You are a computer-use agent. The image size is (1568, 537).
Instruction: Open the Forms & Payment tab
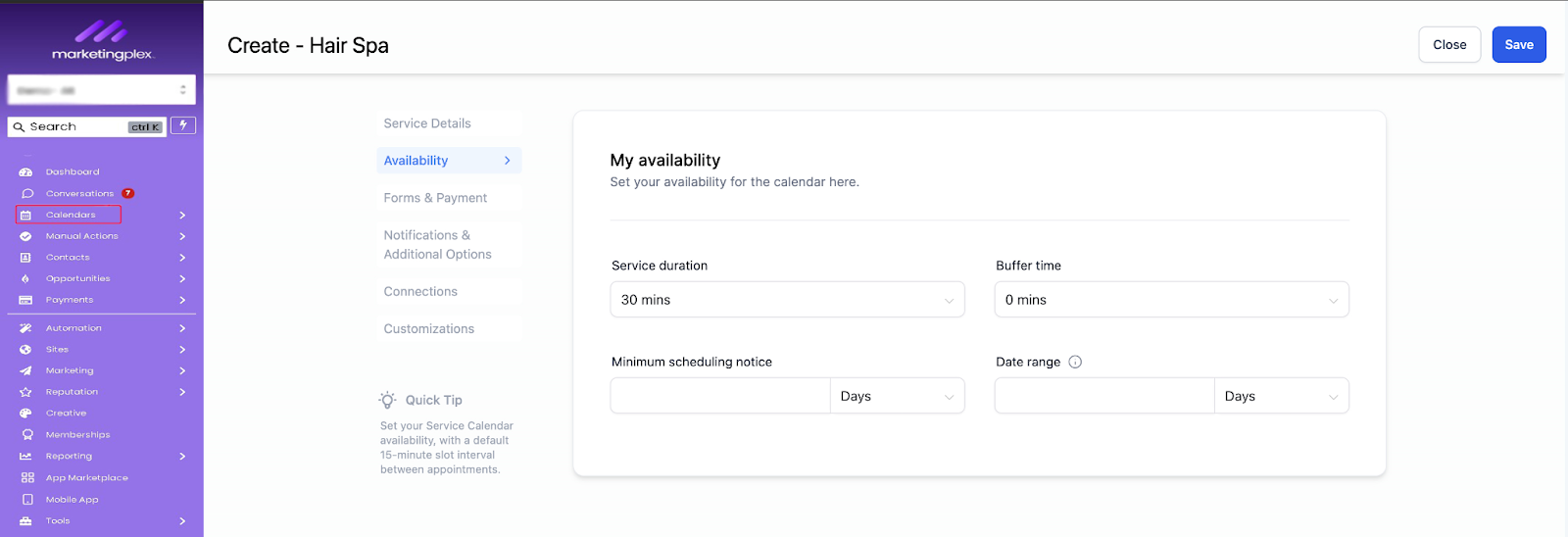coord(449,198)
